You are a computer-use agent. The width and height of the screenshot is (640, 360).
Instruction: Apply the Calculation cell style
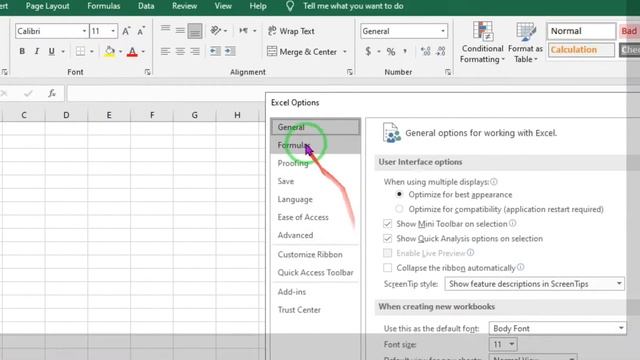pos(581,50)
